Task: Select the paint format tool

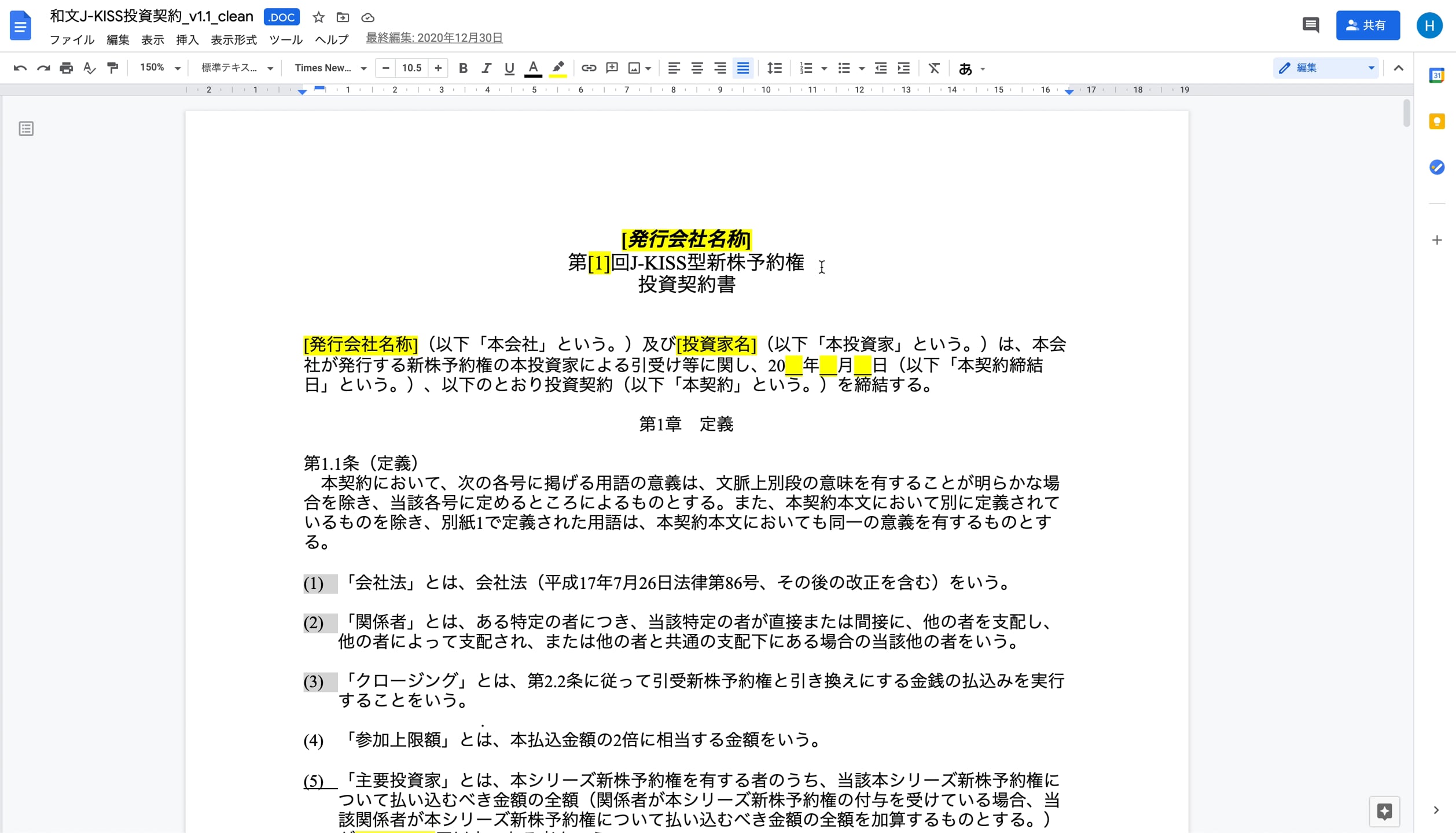Action: click(x=112, y=68)
